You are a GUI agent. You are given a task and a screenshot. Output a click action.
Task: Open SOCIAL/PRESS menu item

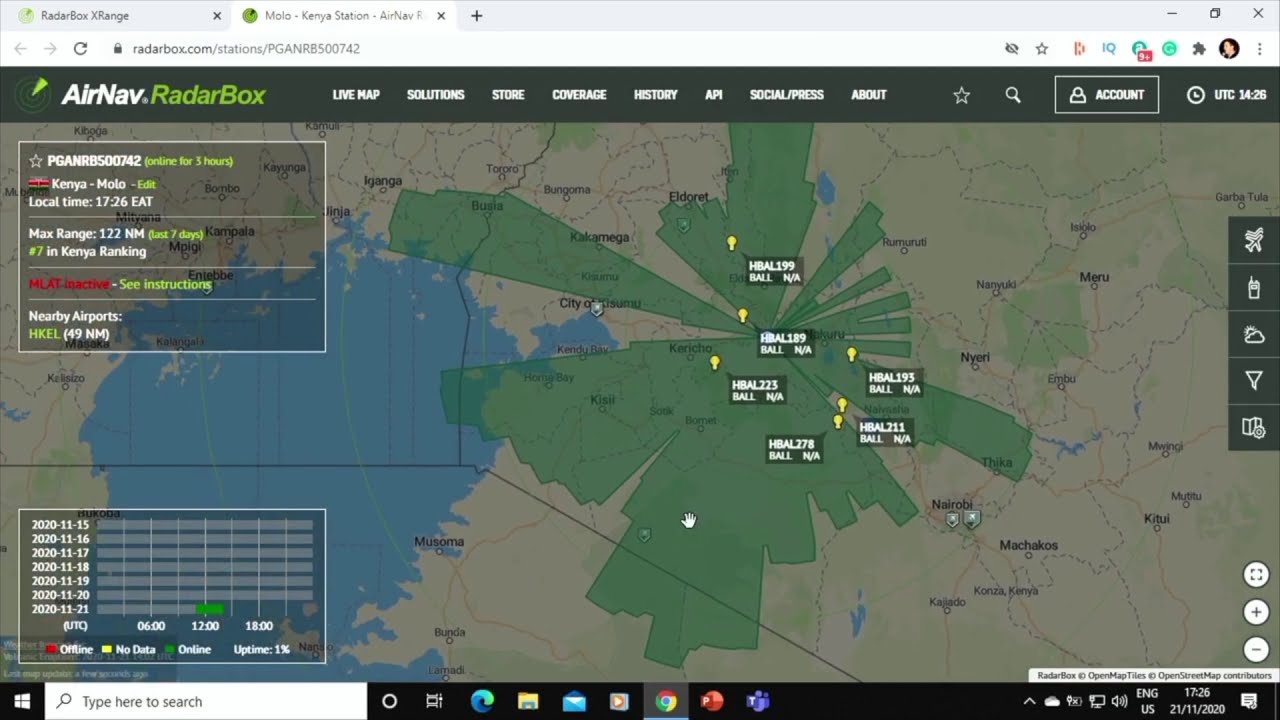tap(787, 95)
